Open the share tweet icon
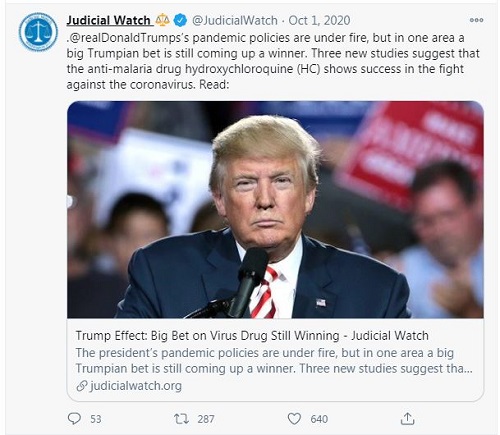This screenshot has height=435, width=500. (407, 418)
